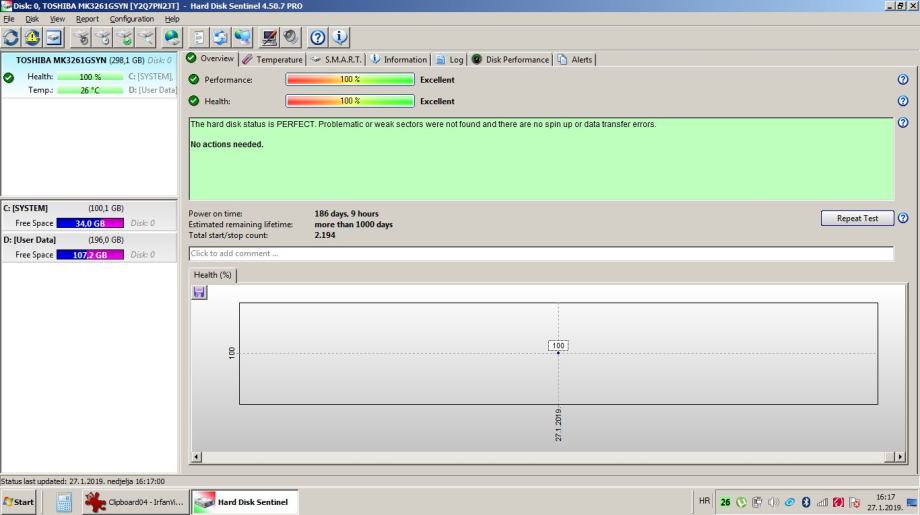Open the View menu
The width and height of the screenshot is (920, 515).
(57, 19)
